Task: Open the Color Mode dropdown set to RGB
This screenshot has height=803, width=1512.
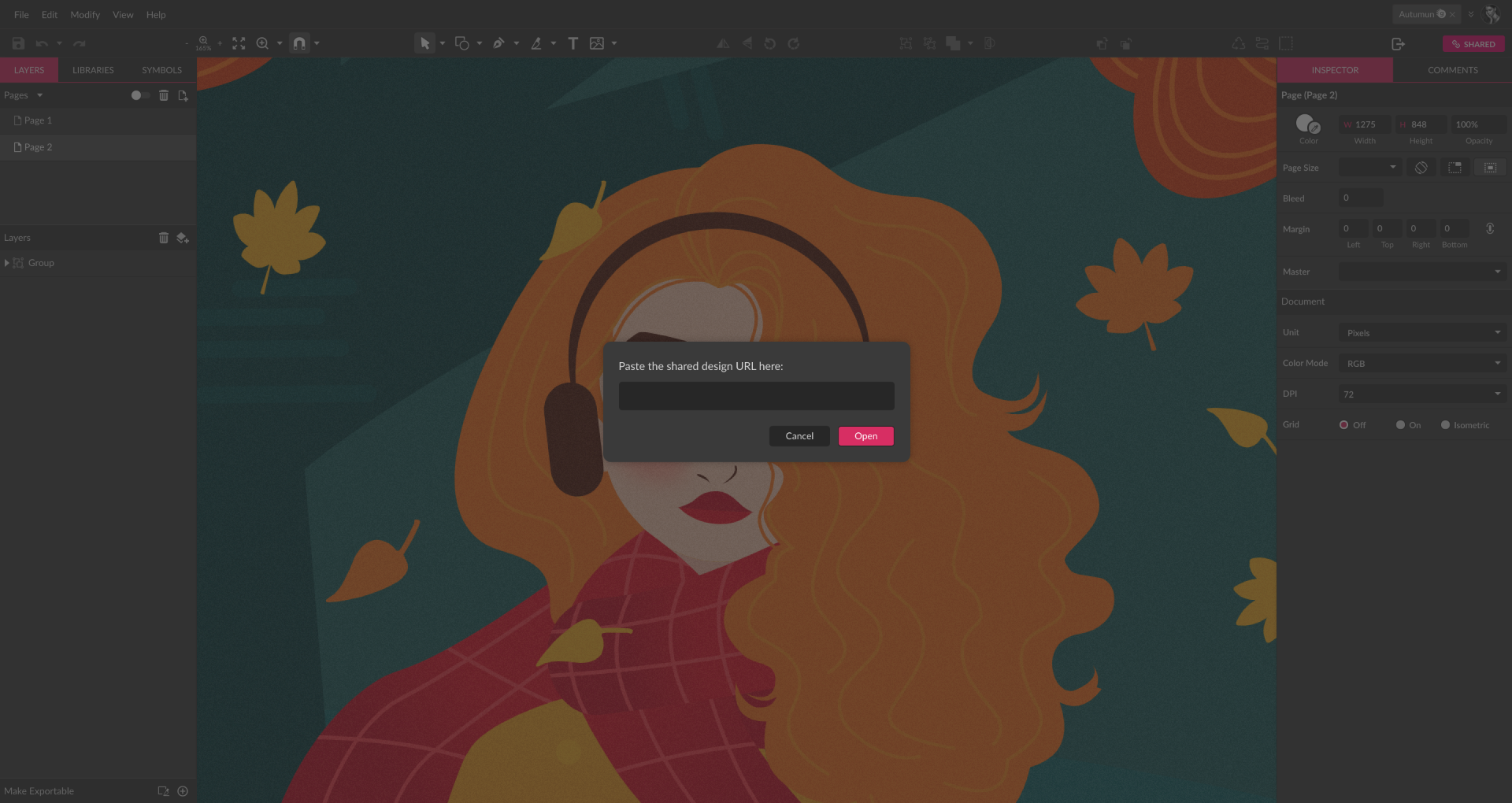Action: (x=1421, y=363)
